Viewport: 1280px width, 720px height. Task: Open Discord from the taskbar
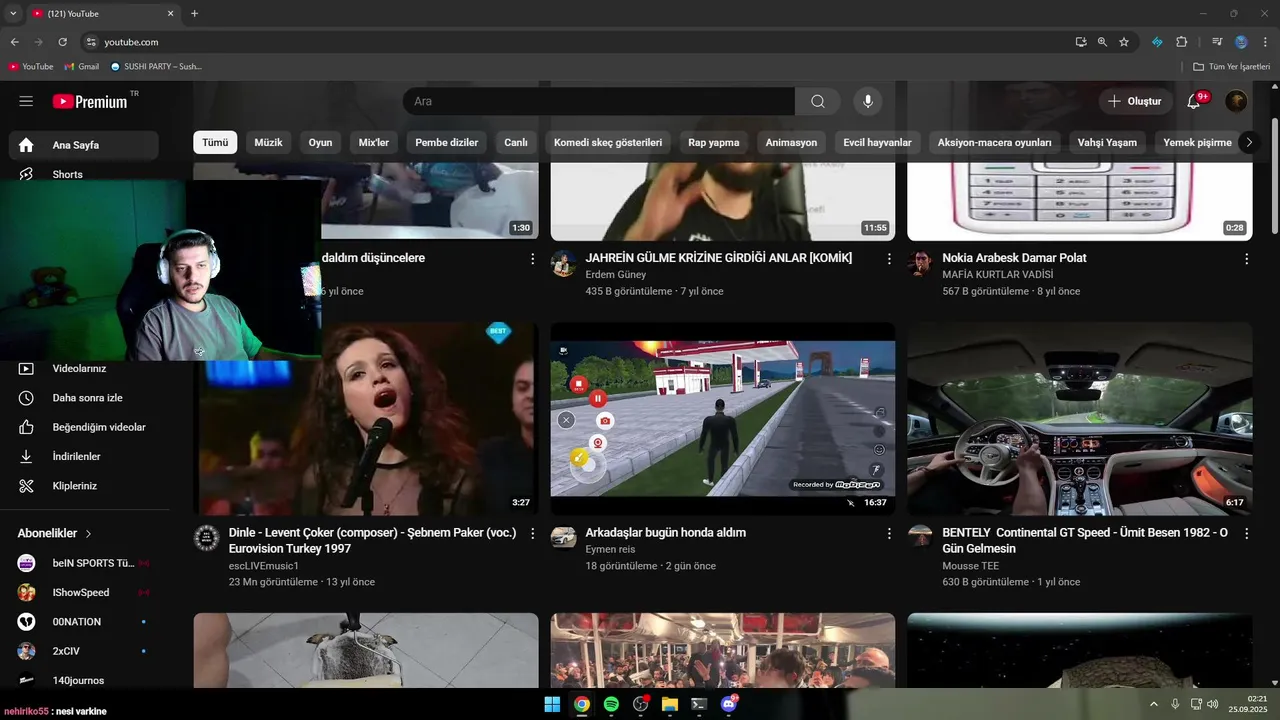coord(729,704)
